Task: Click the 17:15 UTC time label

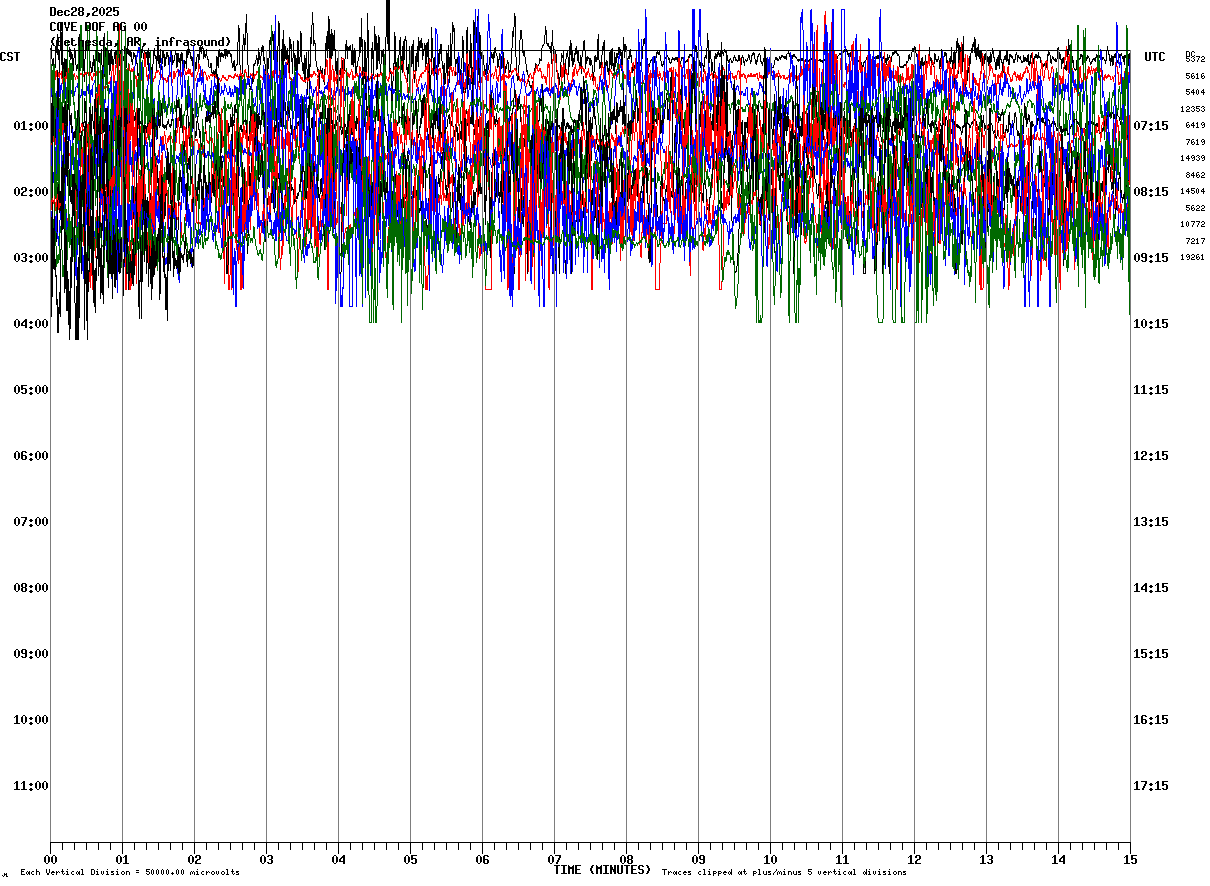Action: point(1151,786)
